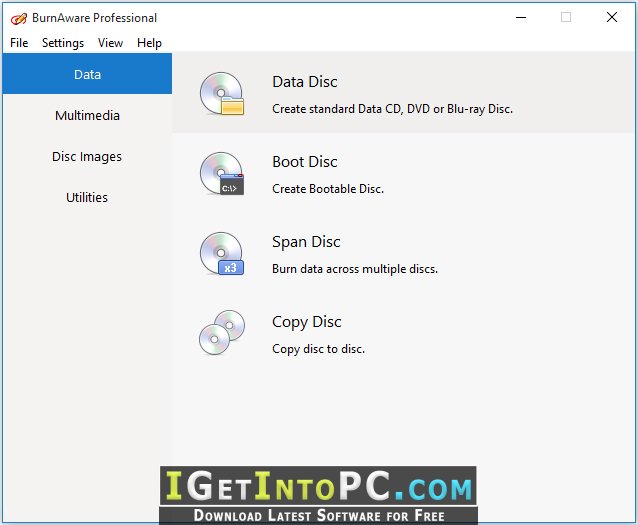Open Copy Disc via its title
638x525 pixels.
click(x=306, y=322)
